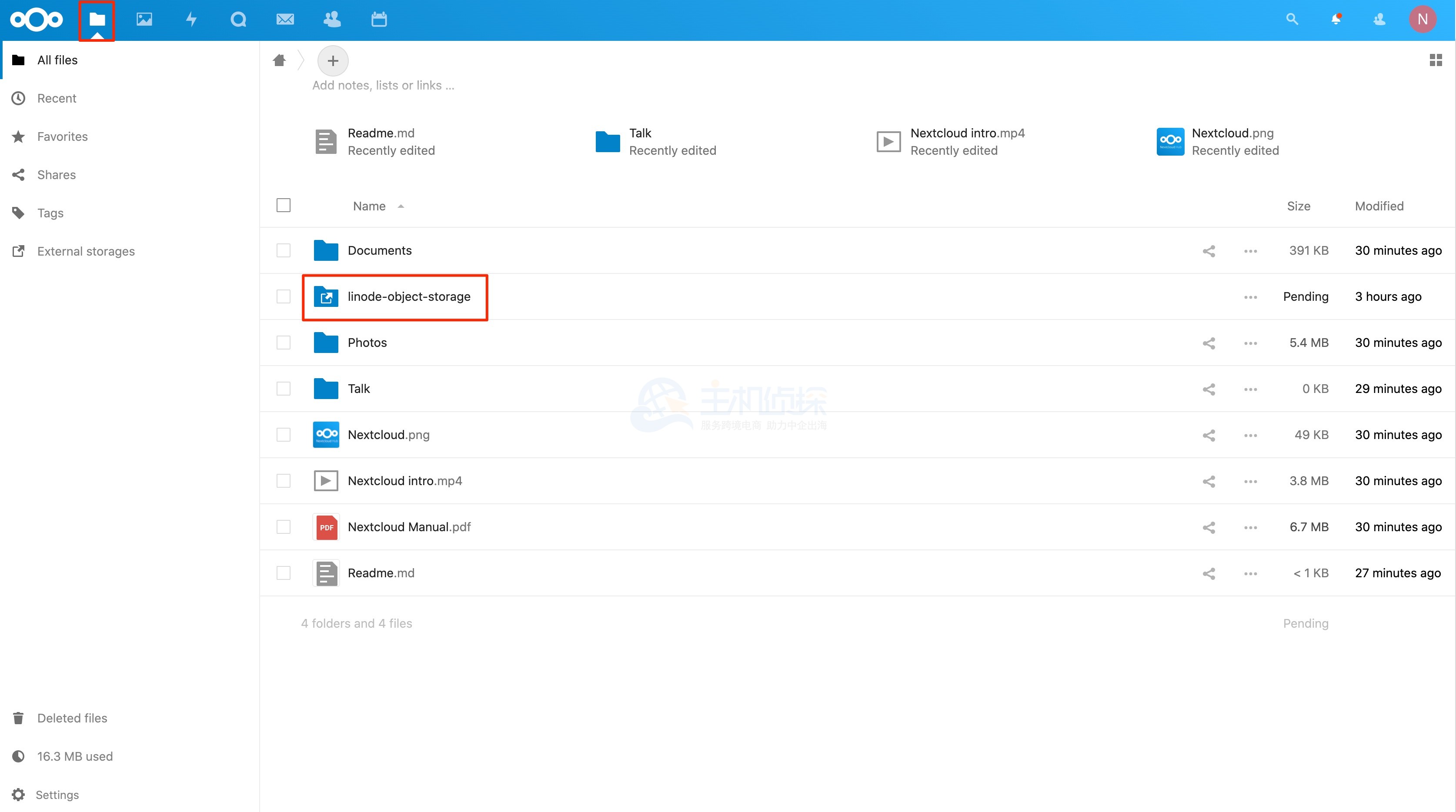This screenshot has width=1456, height=812.
Task: Open the Activity lightning bolt icon
Action: (191, 20)
